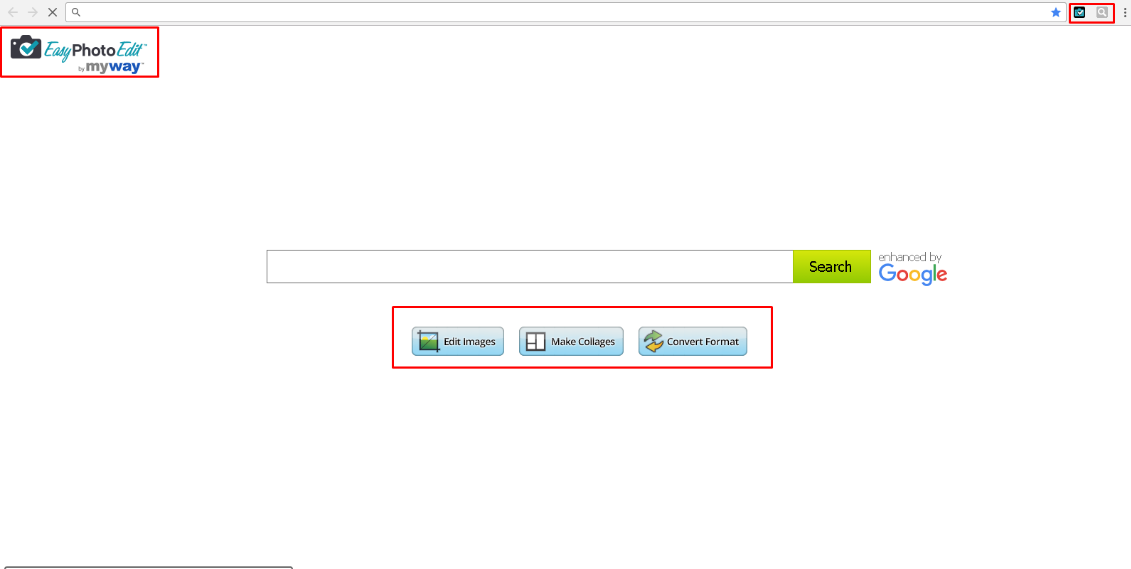Screen dimensions: 1131x569
Task: Click inside the page search box
Action: click(x=530, y=267)
